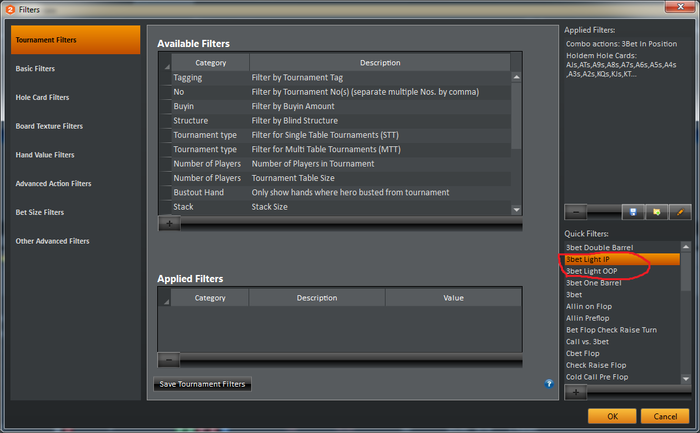Viewport: 700px width, 433px height.
Task: Open the blue help question mark icon
Action: (x=549, y=384)
